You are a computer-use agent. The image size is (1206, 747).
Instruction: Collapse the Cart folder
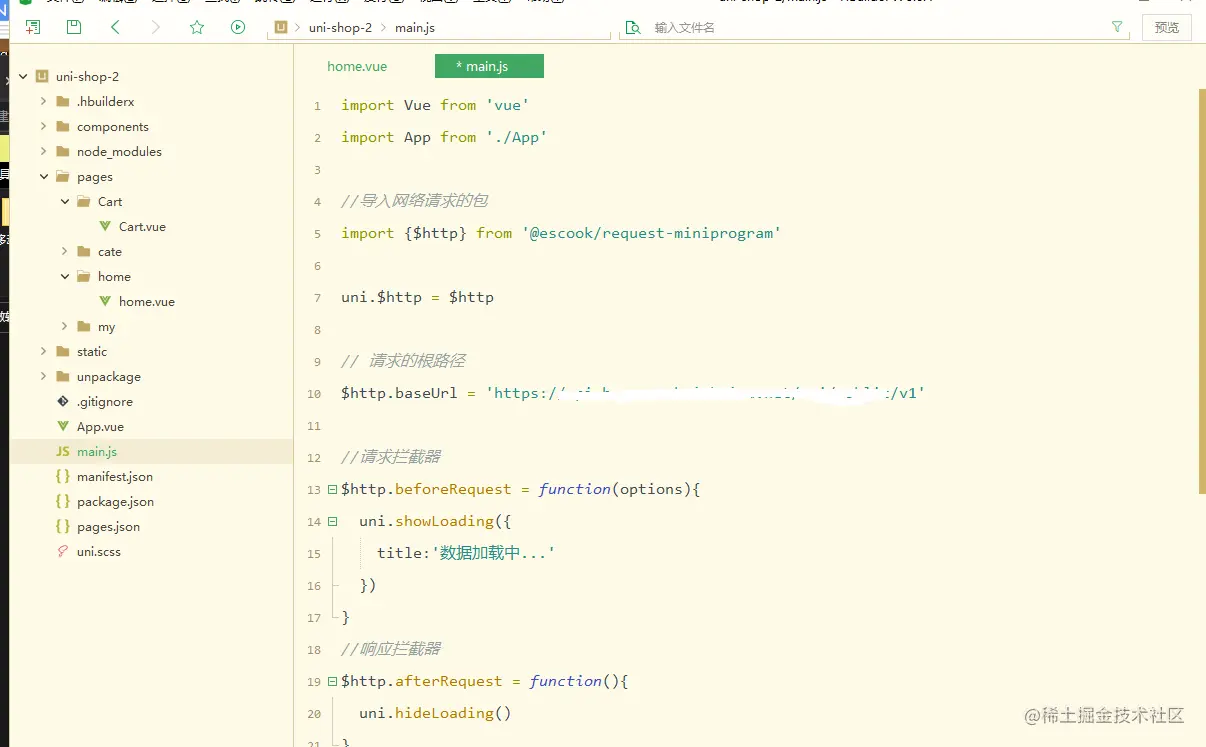[65, 201]
